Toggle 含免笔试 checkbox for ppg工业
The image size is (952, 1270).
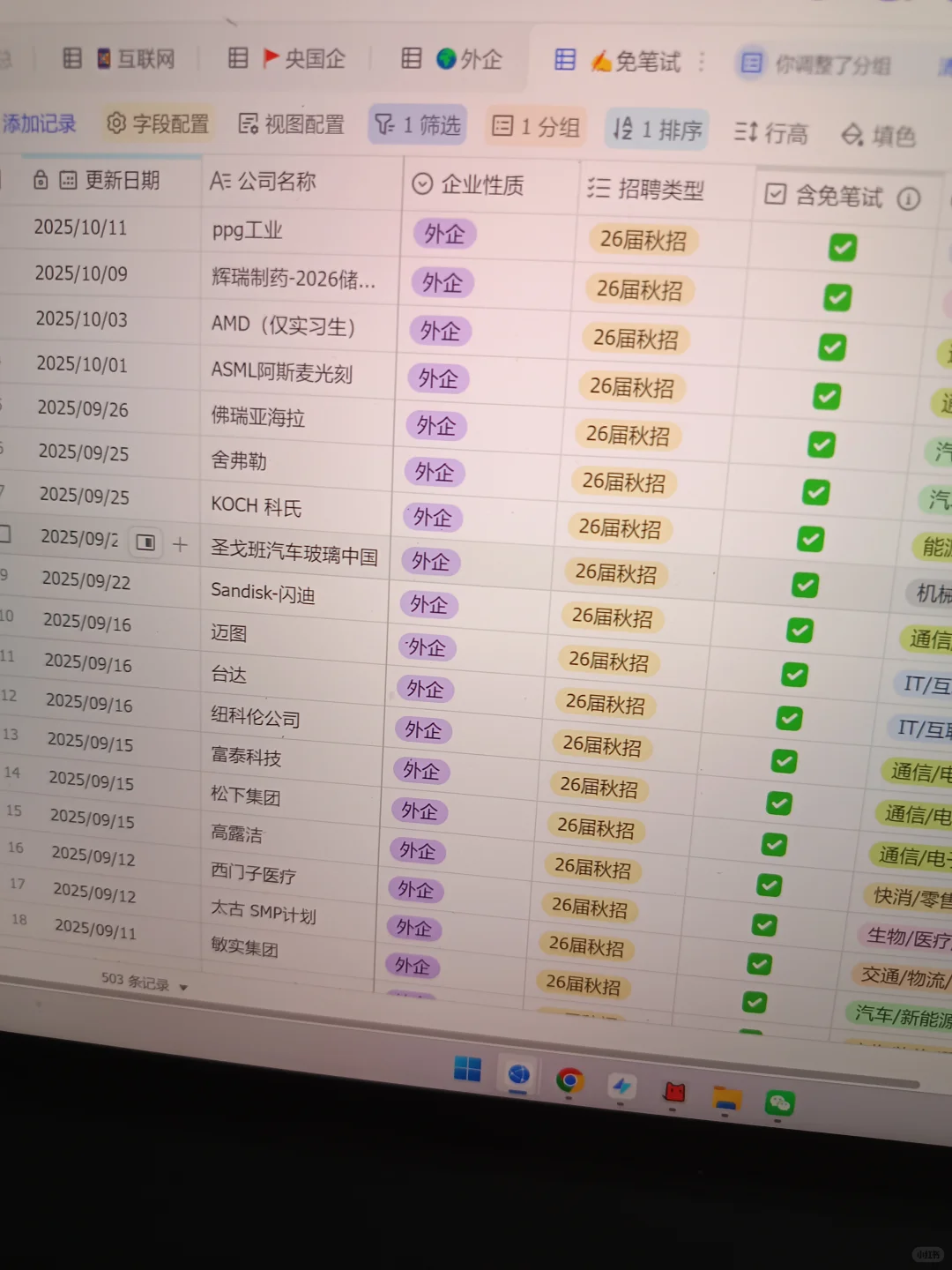tap(843, 248)
